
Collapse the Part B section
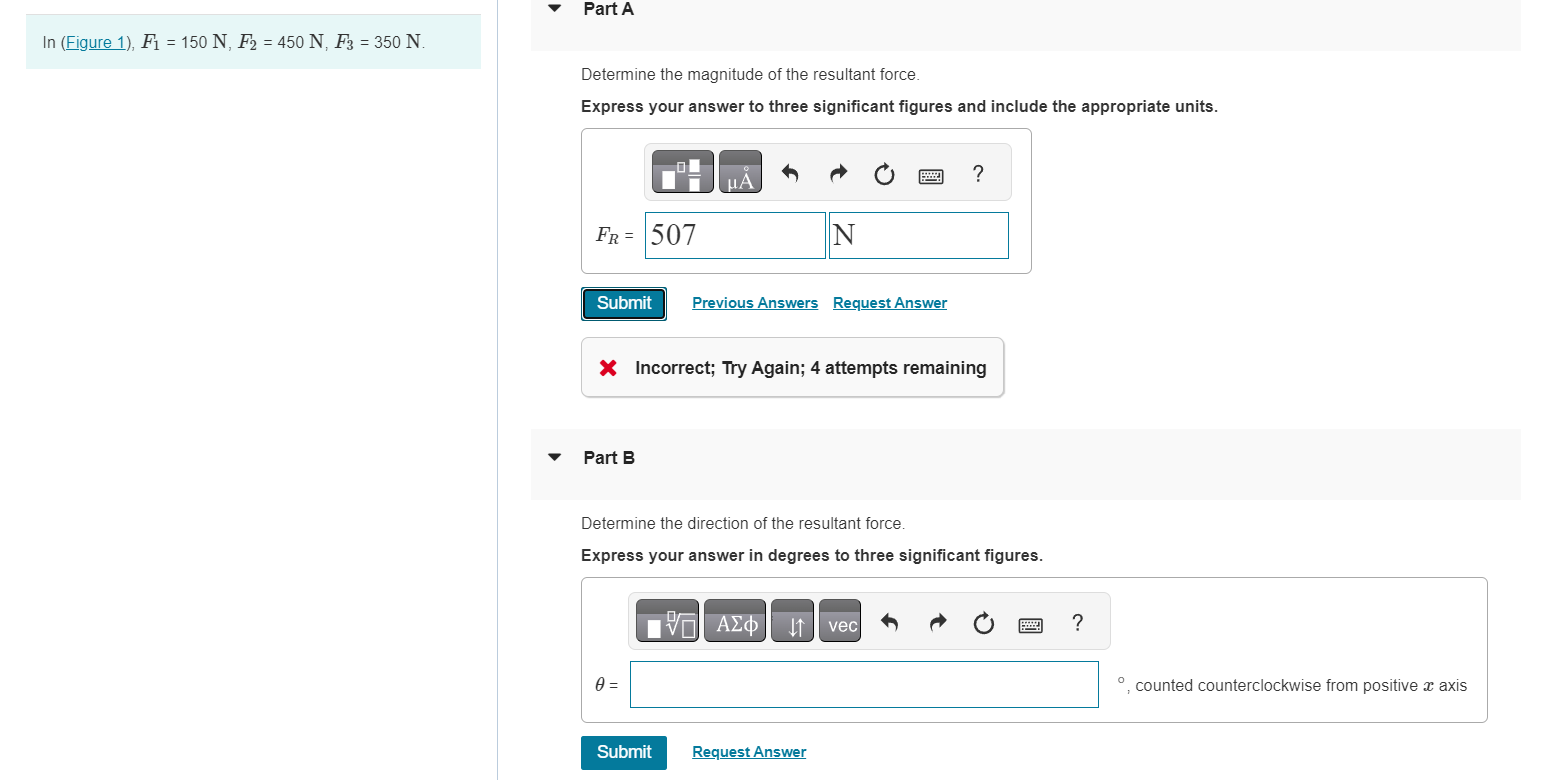point(555,458)
